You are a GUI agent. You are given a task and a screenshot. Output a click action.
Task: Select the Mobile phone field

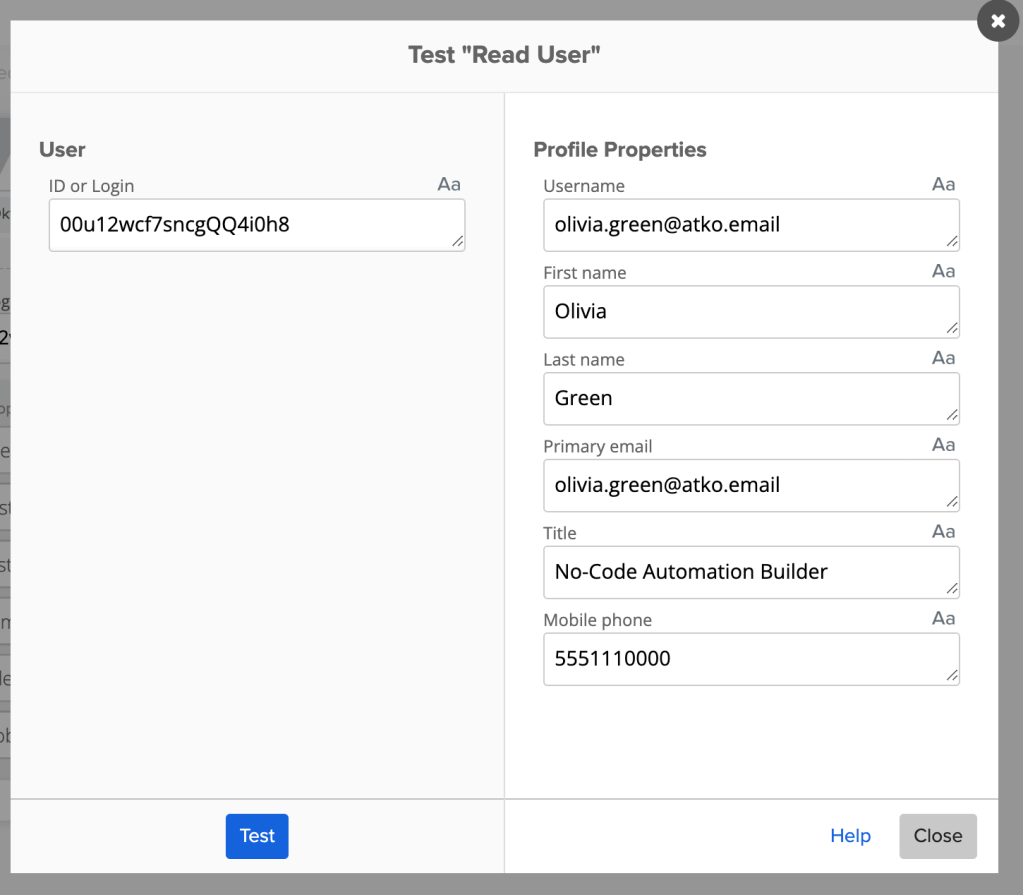[750, 660]
